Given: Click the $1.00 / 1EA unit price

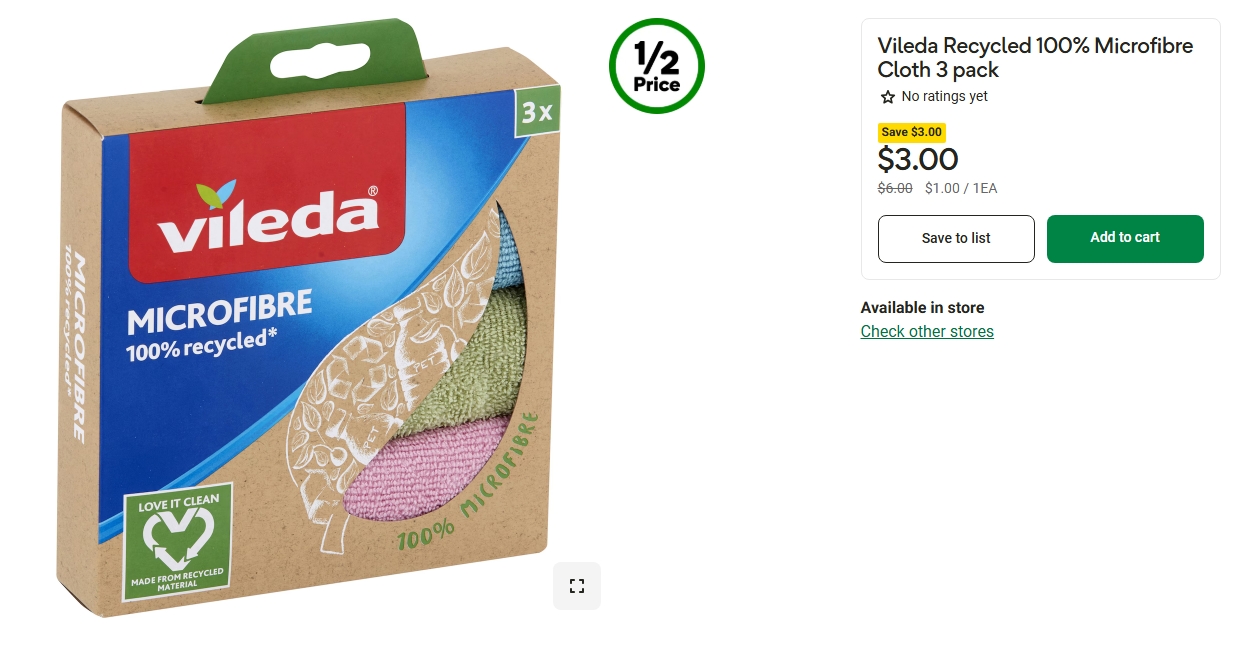Looking at the screenshot, I should 961,188.
